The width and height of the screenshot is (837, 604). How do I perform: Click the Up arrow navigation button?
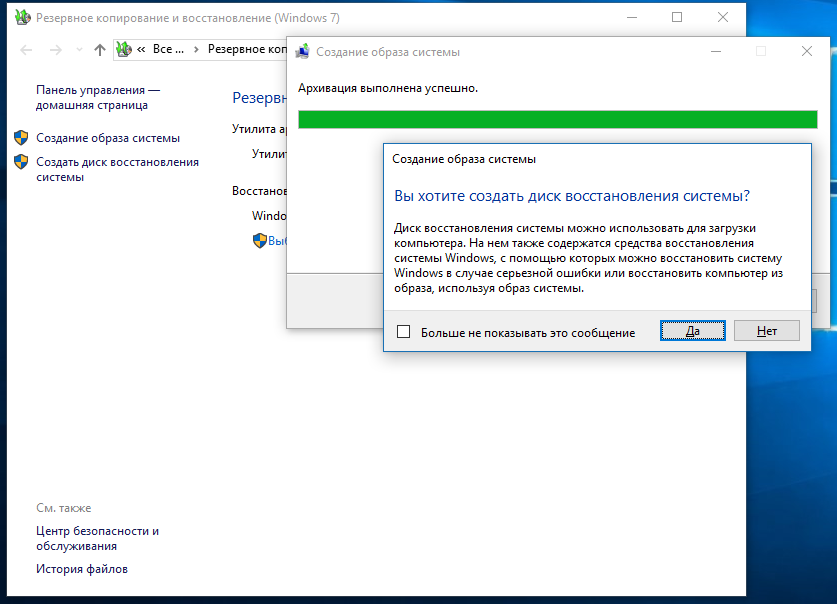coord(100,50)
